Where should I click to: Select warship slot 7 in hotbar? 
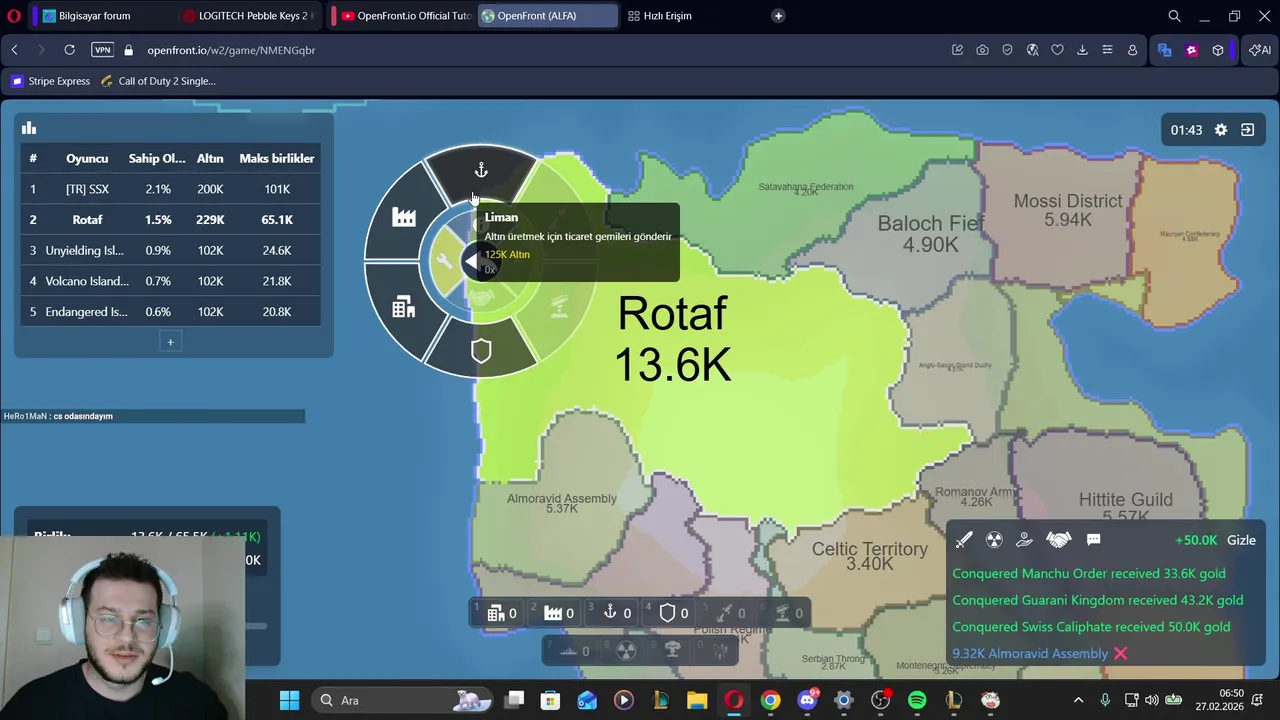coord(572,651)
